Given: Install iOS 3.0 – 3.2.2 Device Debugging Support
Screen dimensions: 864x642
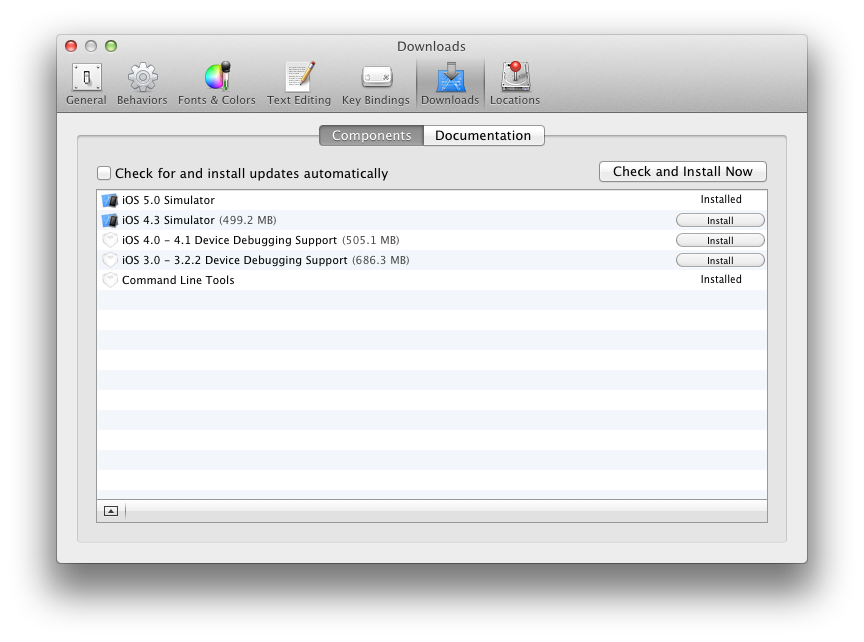Looking at the screenshot, I should pos(719,260).
